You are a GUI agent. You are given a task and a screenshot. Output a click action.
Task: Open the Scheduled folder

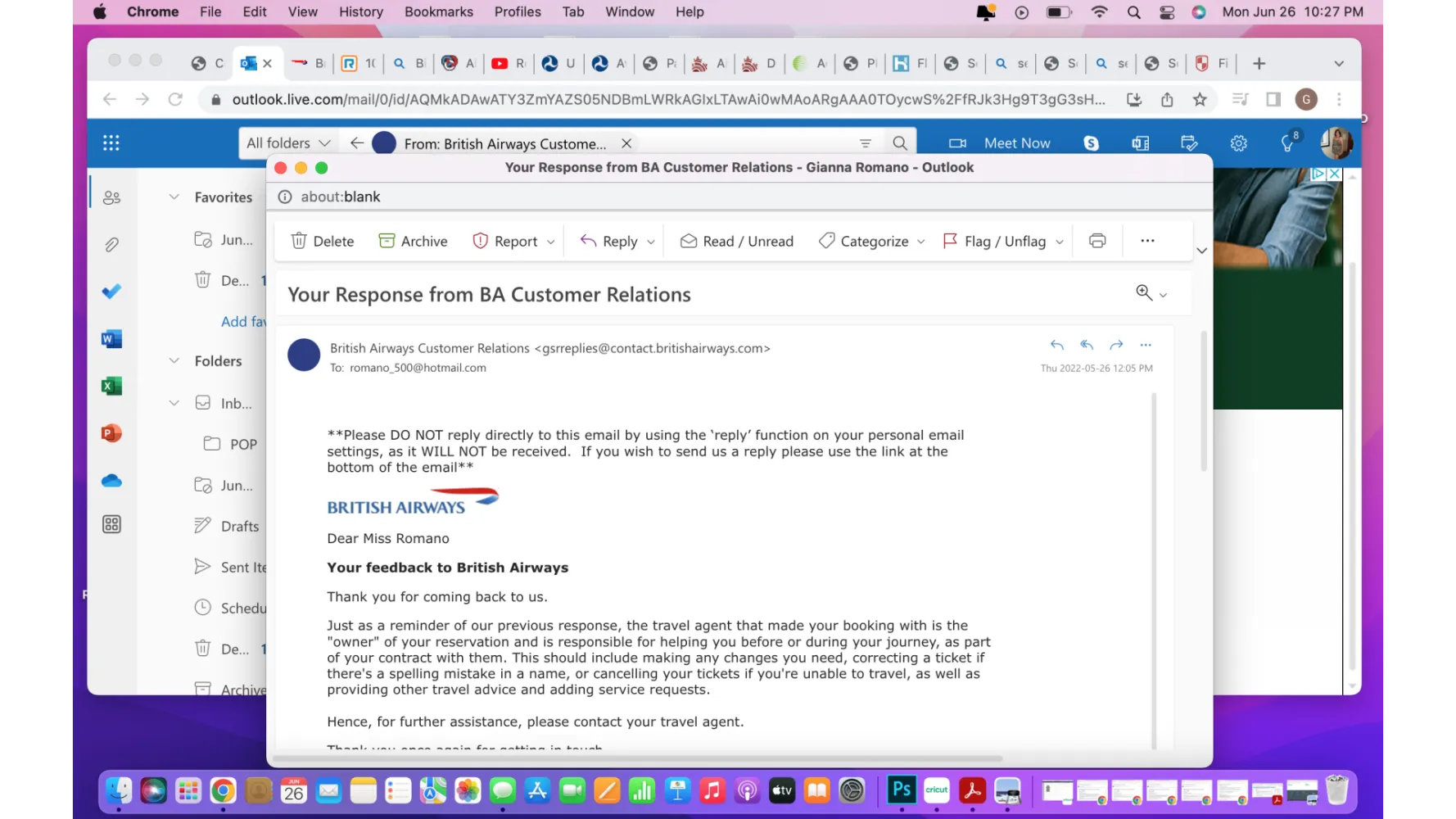[x=229, y=608]
